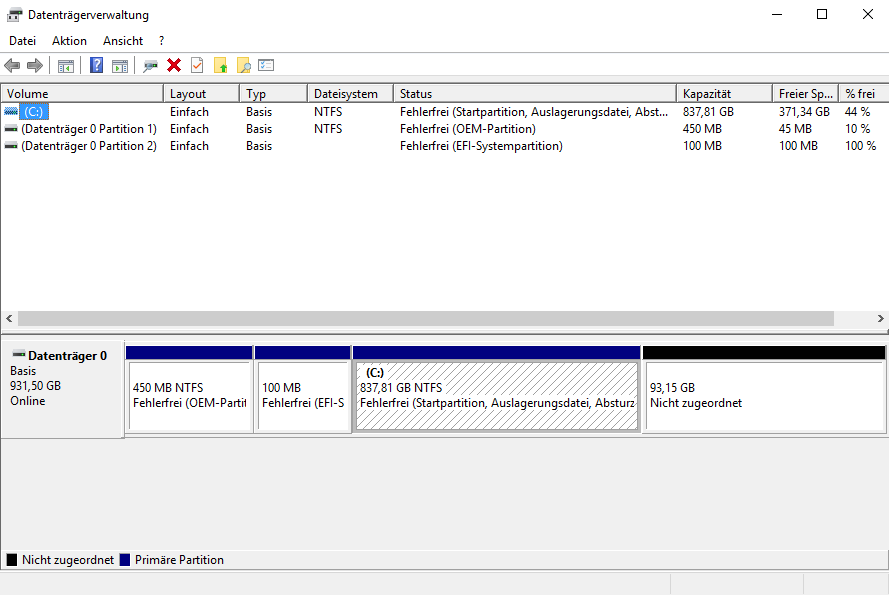Open the ? help menu
Viewport: 889px width, 595px height.
point(162,41)
